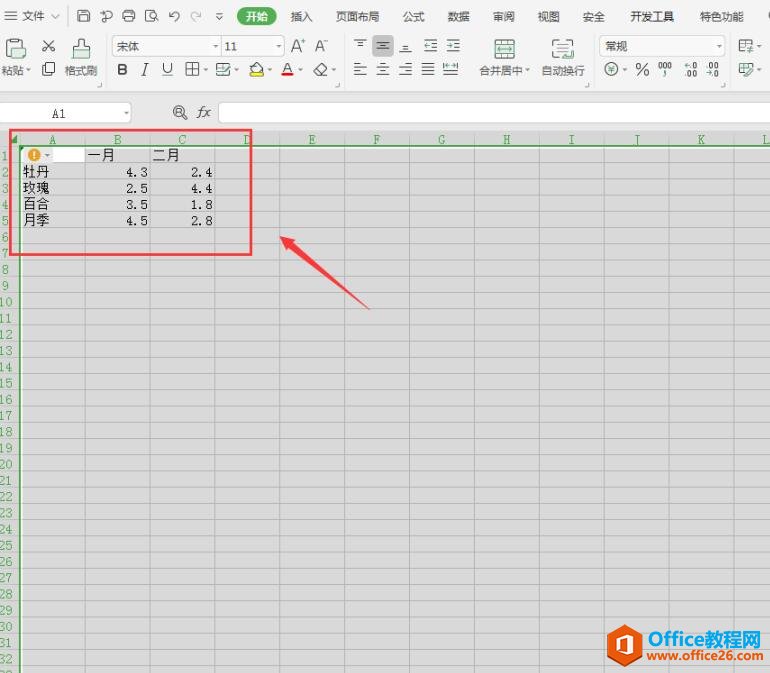This screenshot has width=770, height=673.
Task: Open the Review tab
Action: (x=503, y=17)
